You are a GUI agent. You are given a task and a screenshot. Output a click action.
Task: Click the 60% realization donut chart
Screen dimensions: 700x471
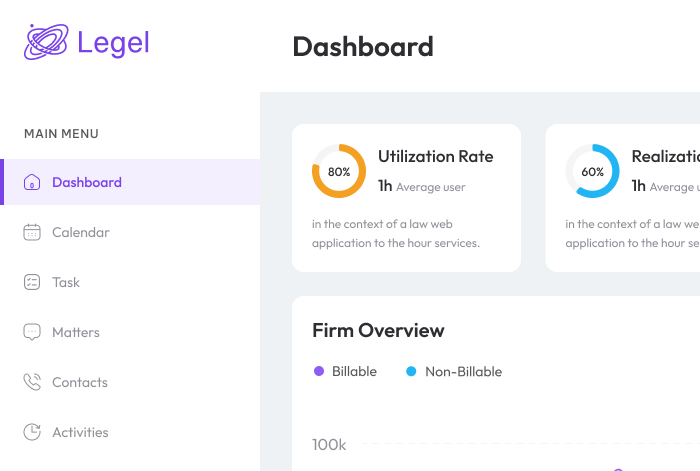pos(593,171)
